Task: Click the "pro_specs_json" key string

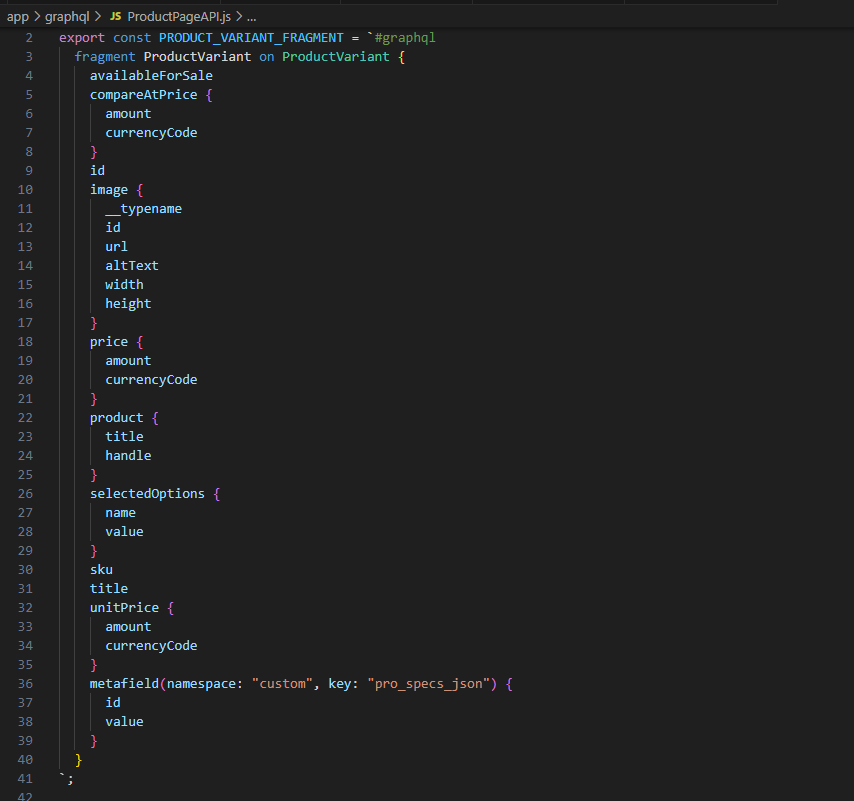Action: [428, 684]
